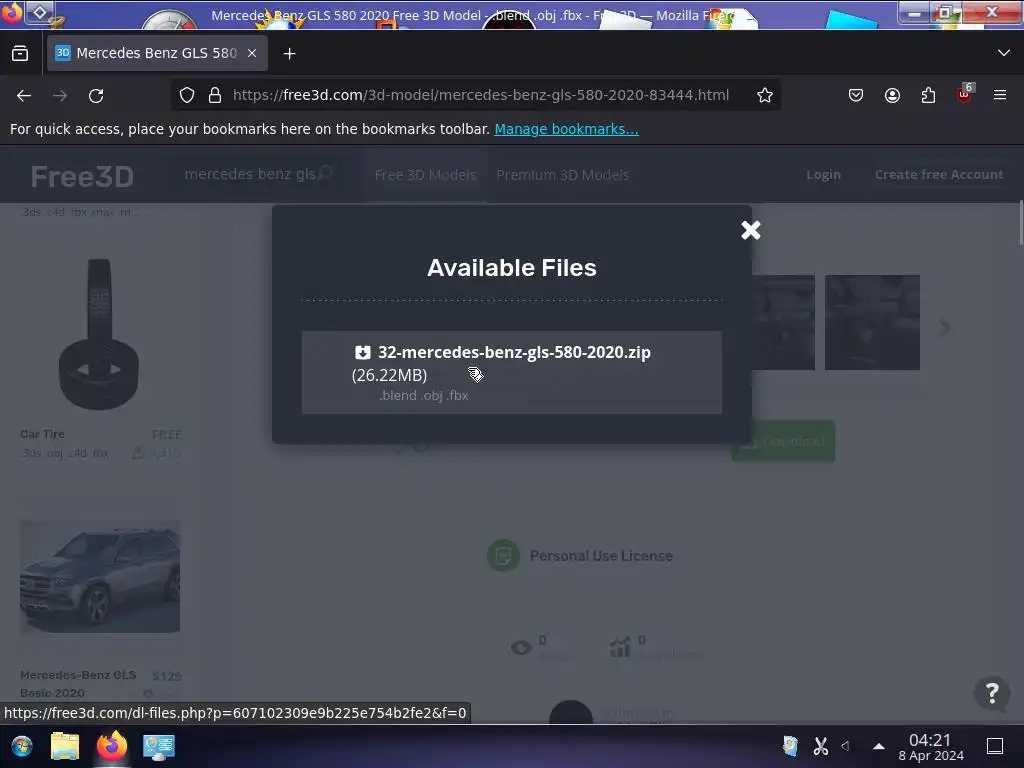Download 32-mercedes-benz-gls-580-2020.zip file
Viewport: 1024px width, 768px height.
(511, 372)
